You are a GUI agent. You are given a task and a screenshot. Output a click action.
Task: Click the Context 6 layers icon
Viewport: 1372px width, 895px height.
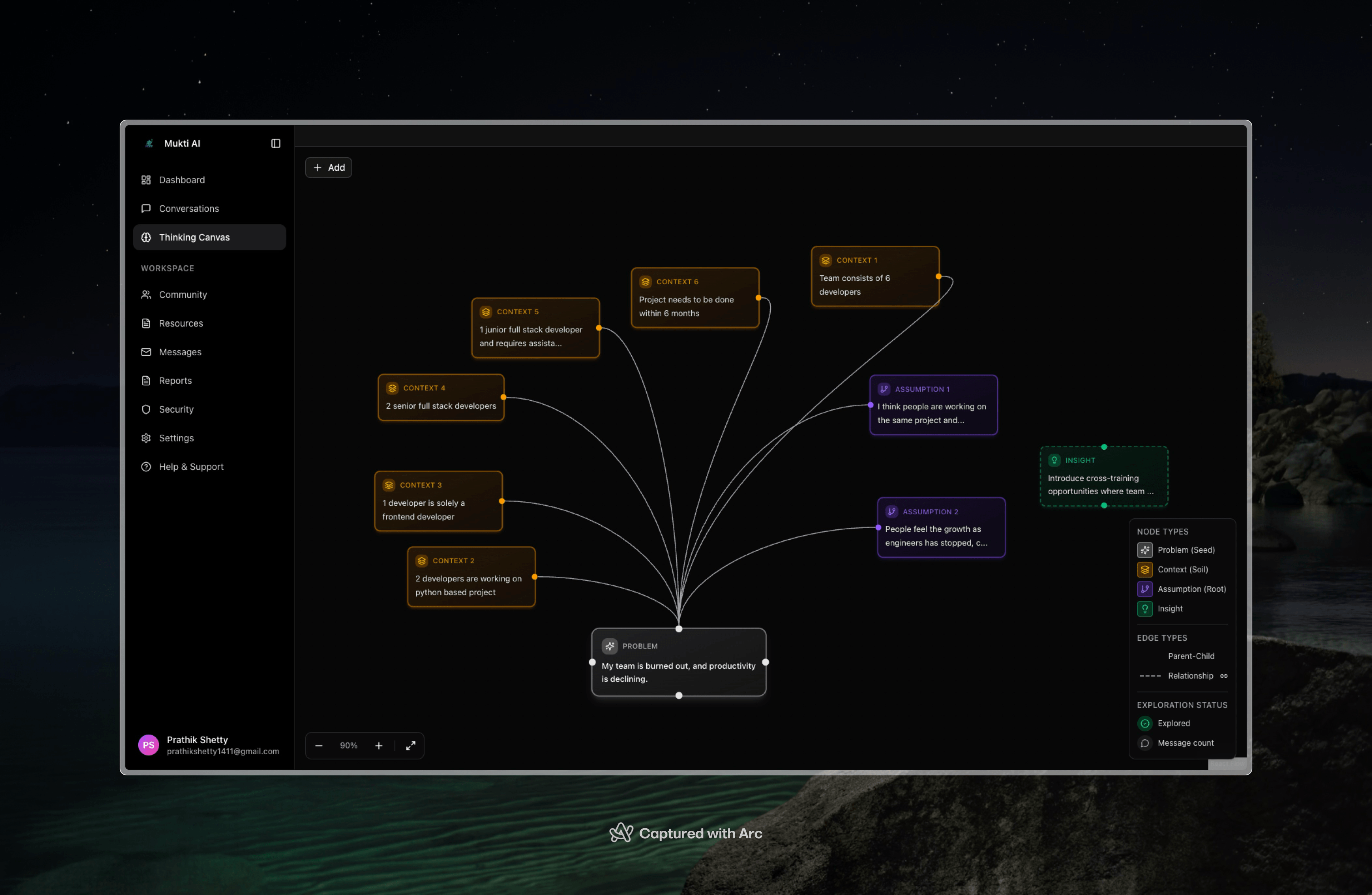tap(645, 282)
